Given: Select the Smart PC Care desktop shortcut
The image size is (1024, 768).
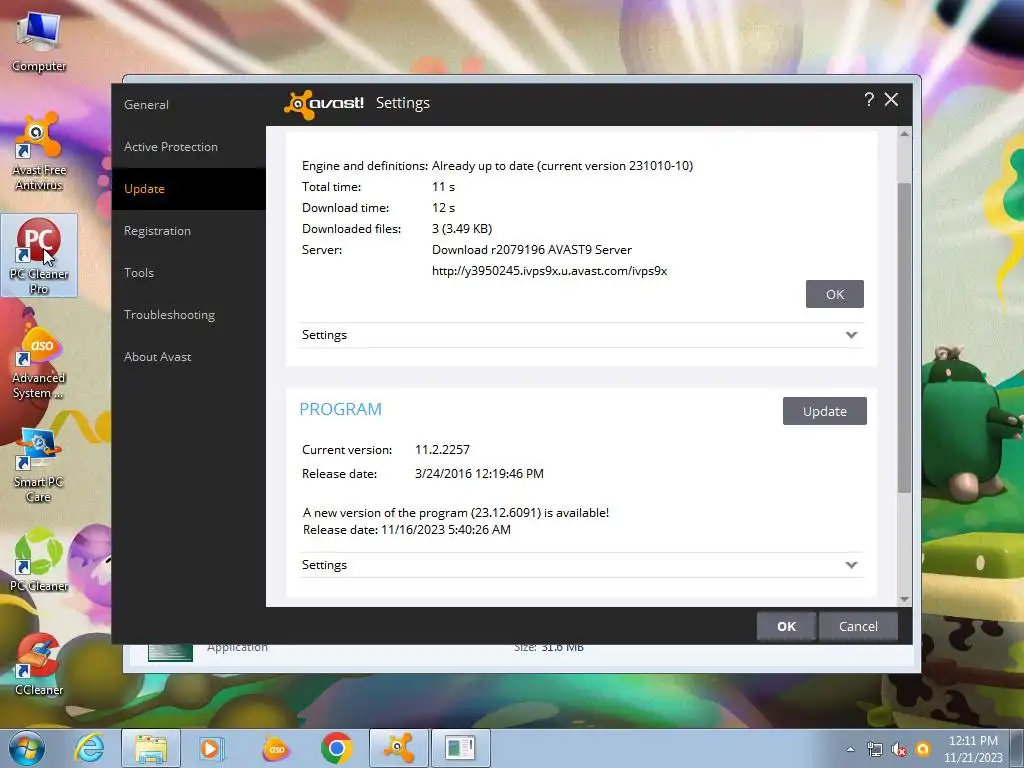Looking at the screenshot, I should pos(39,464).
